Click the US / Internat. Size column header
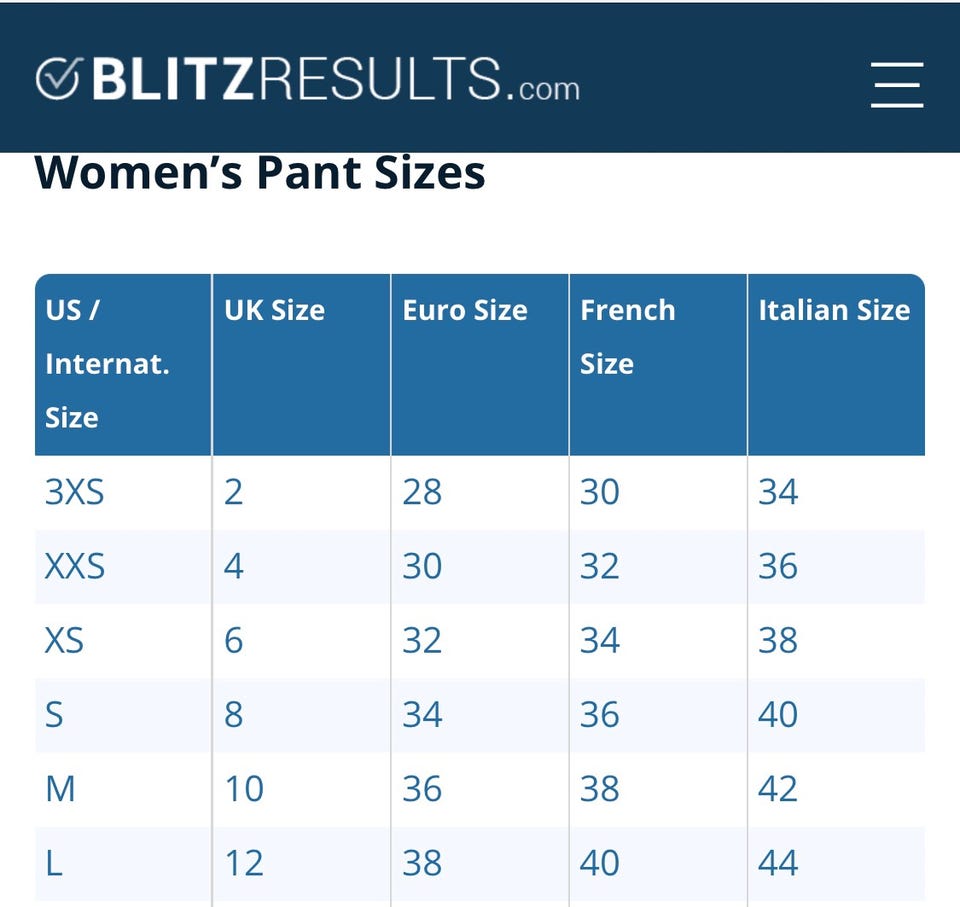Screen dimensions: 960x907 [107, 364]
